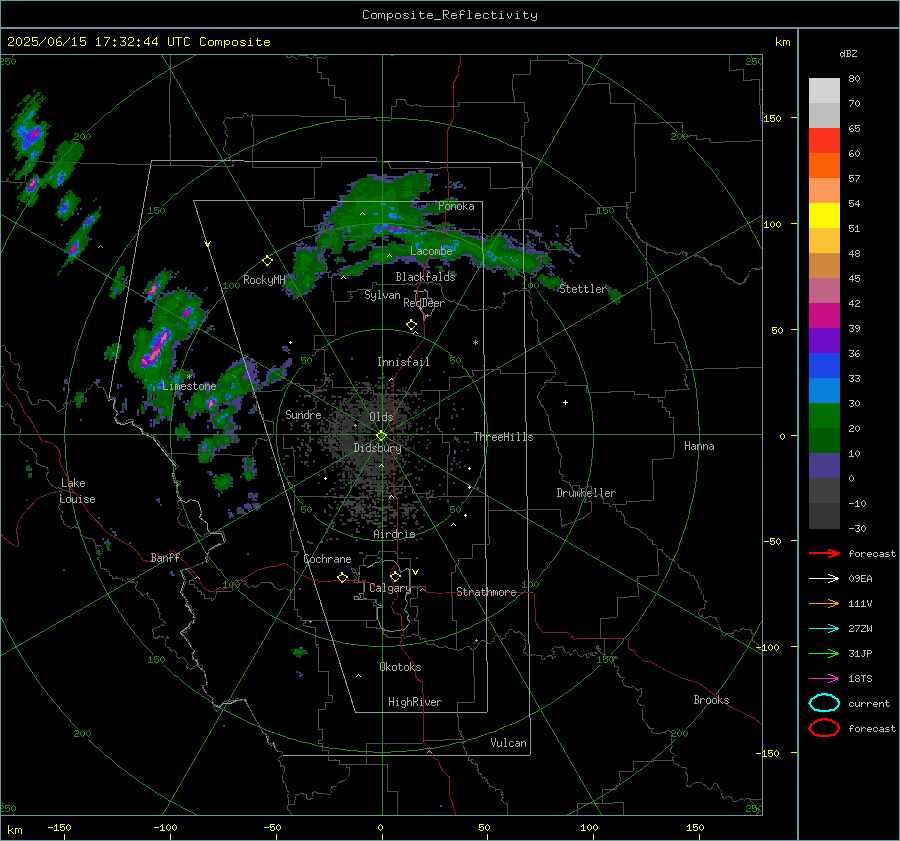Click the Didsbury label
The image size is (900, 841).
coord(377,448)
